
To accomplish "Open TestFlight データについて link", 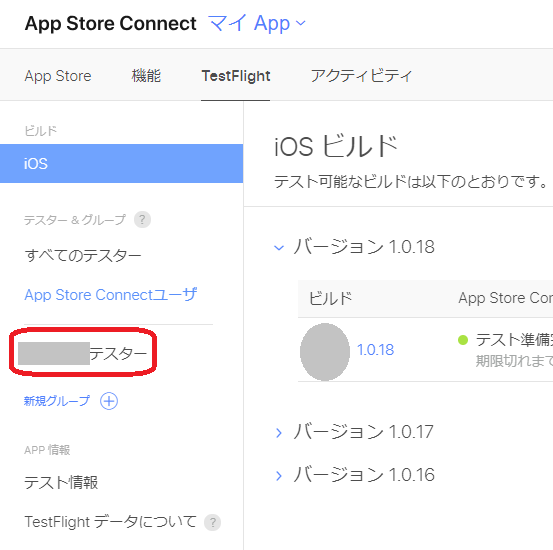I will (x=110, y=522).
